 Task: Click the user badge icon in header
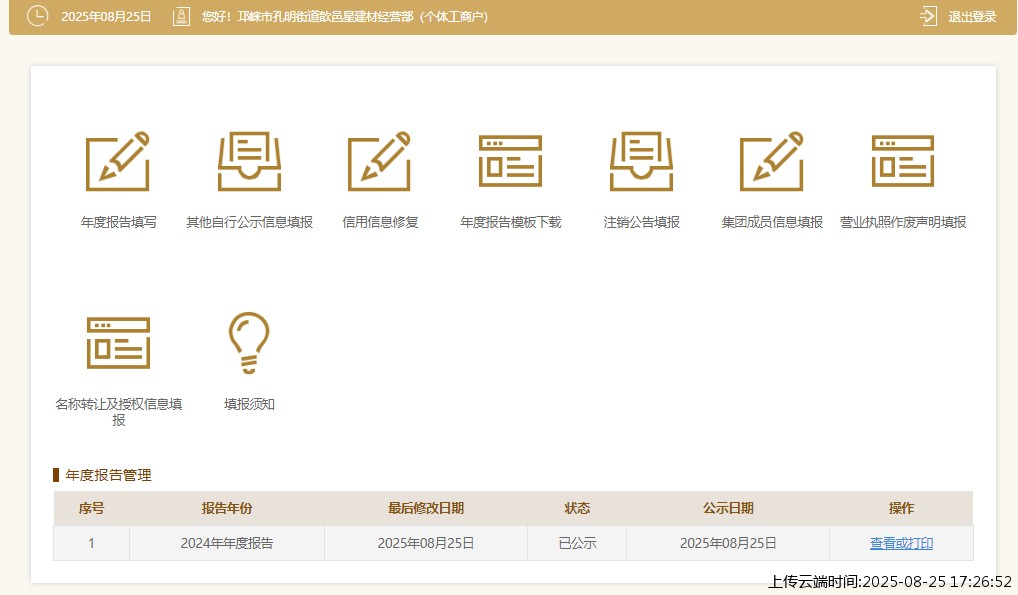(x=181, y=16)
